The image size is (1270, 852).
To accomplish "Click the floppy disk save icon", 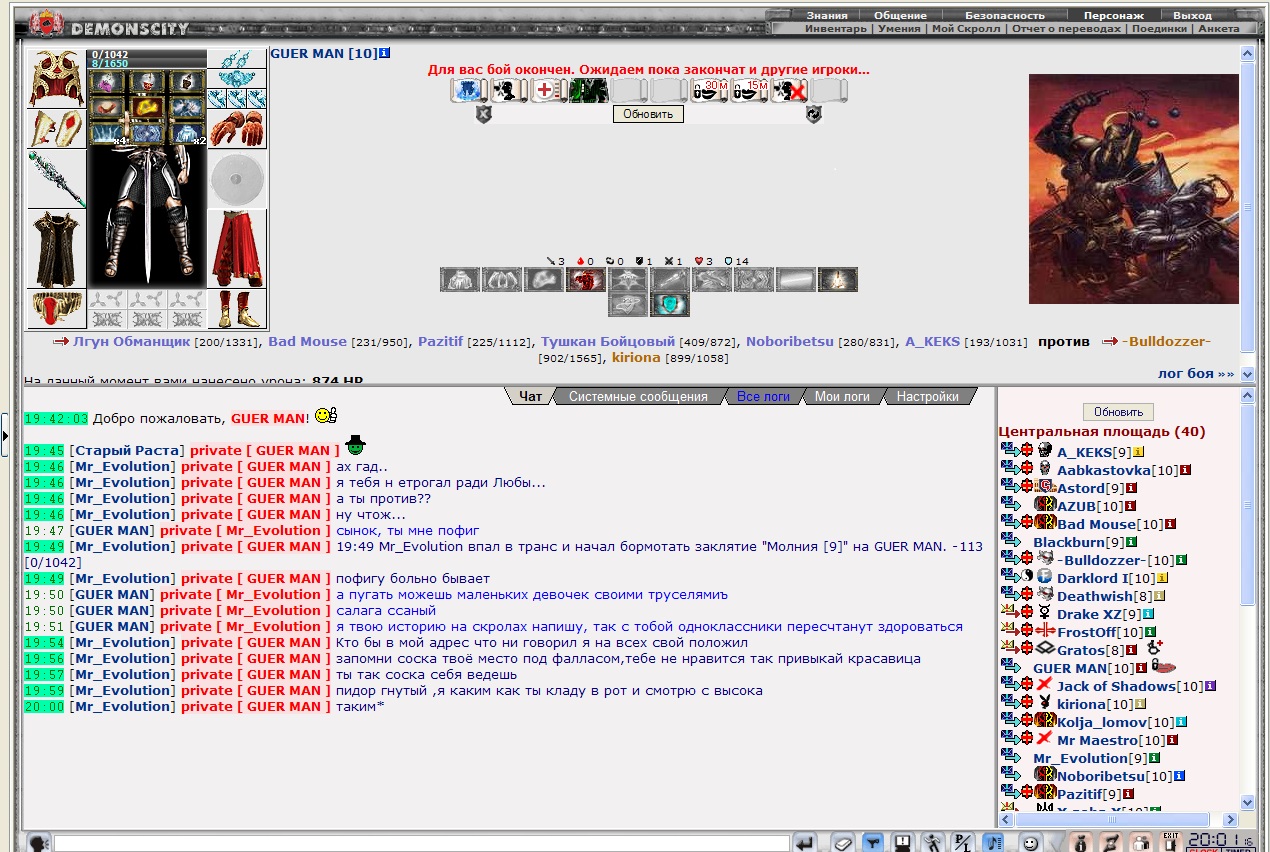I will [904, 843].
